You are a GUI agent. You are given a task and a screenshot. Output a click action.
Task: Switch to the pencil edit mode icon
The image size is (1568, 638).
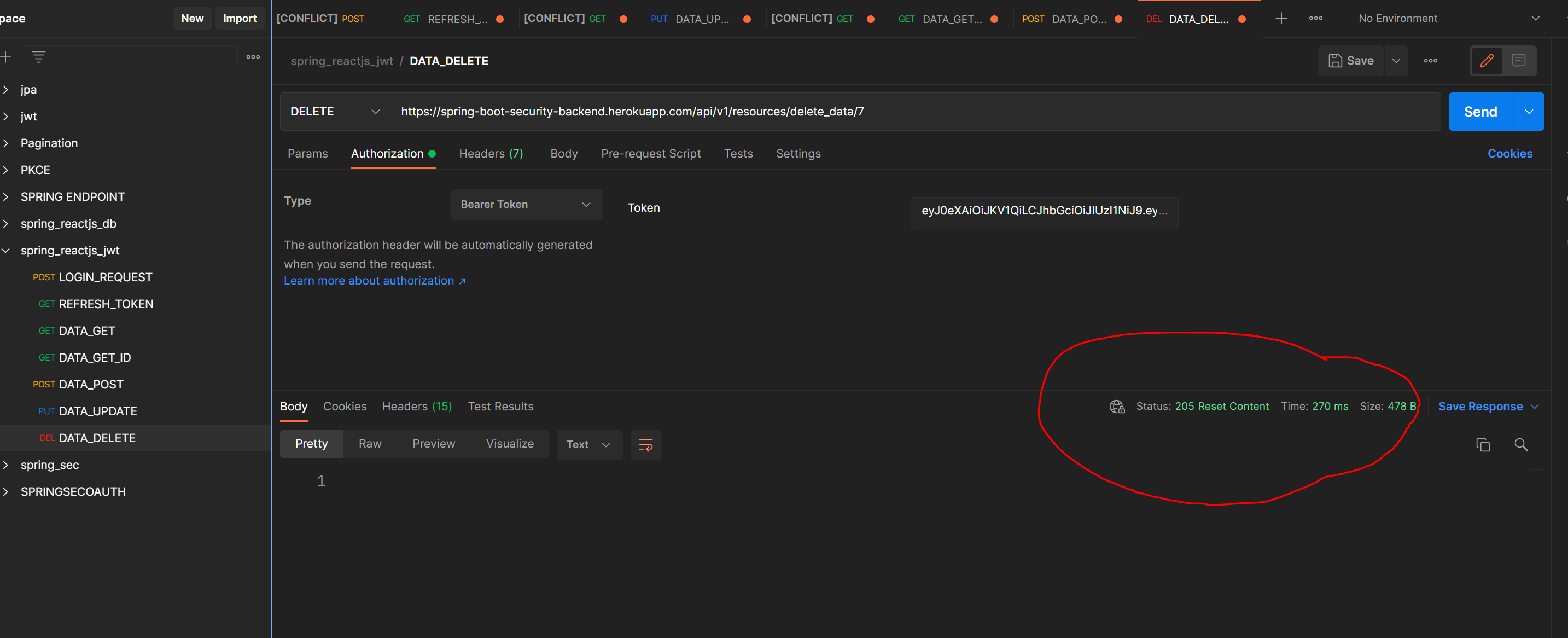(x=1487, y=61)
